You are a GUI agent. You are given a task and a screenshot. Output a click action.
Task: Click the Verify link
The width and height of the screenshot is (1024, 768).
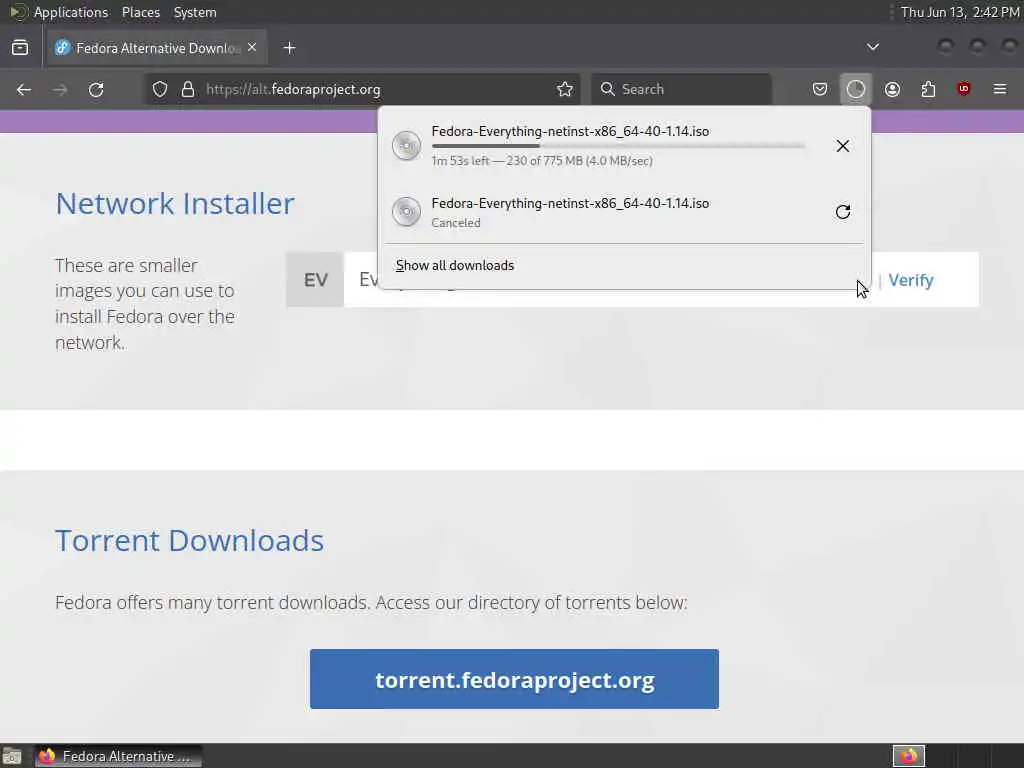coord(911,280)
